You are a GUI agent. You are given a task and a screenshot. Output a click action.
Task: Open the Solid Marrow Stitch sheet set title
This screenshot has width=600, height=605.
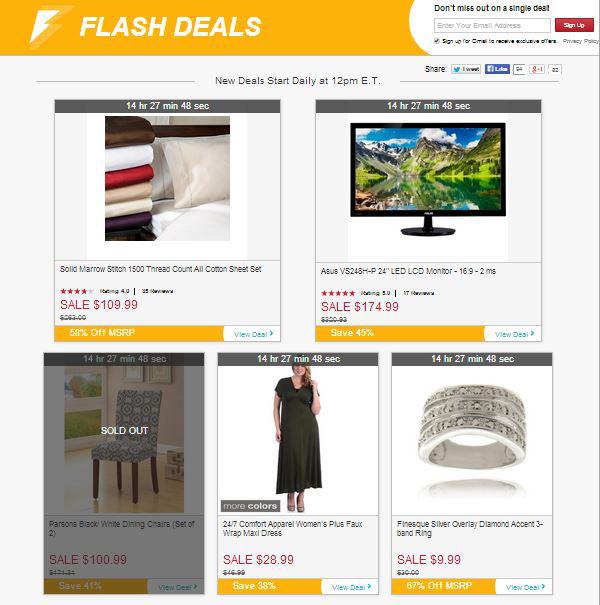161,269
